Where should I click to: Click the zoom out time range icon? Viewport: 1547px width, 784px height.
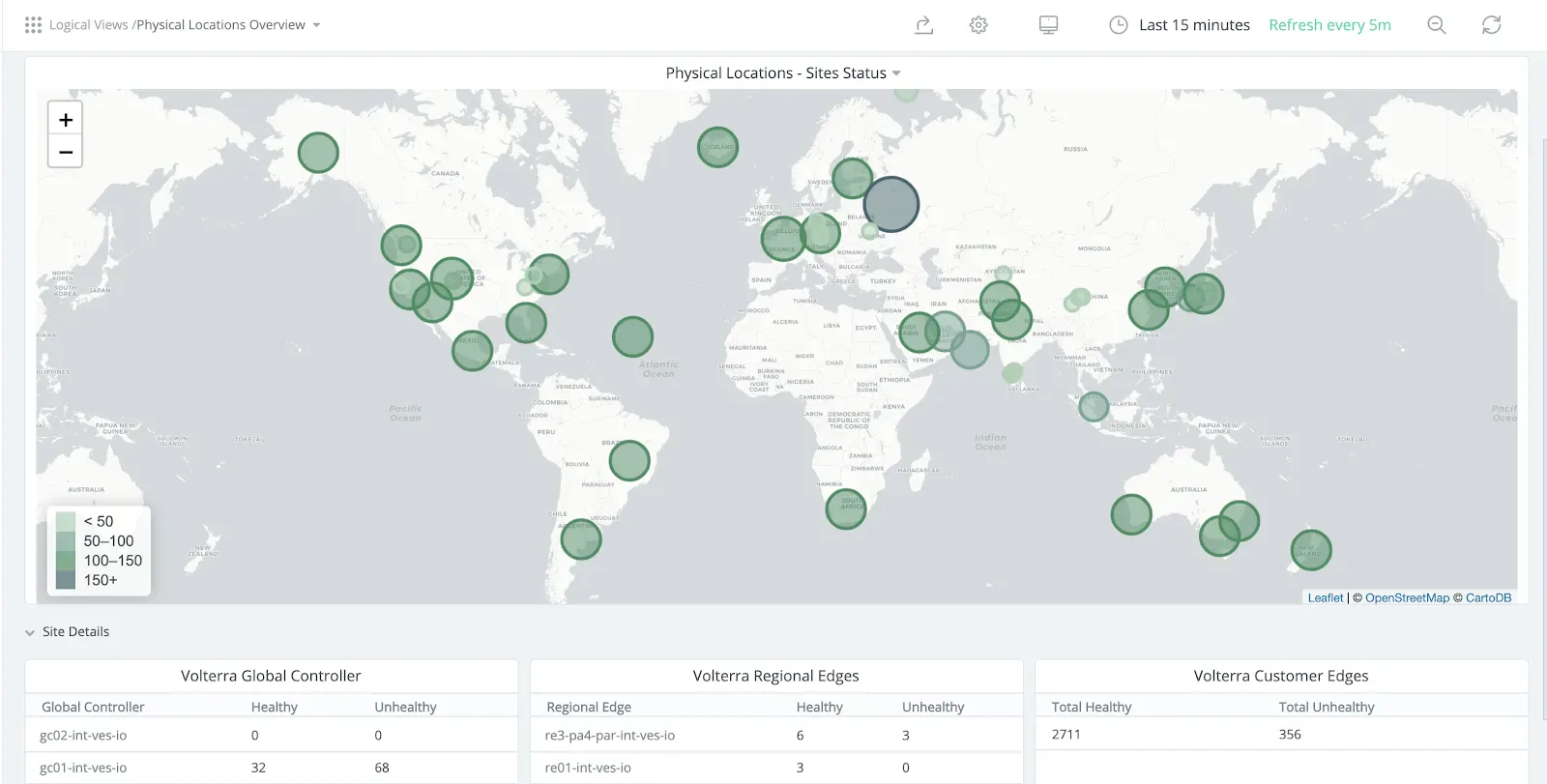[x=1437, y=25]
